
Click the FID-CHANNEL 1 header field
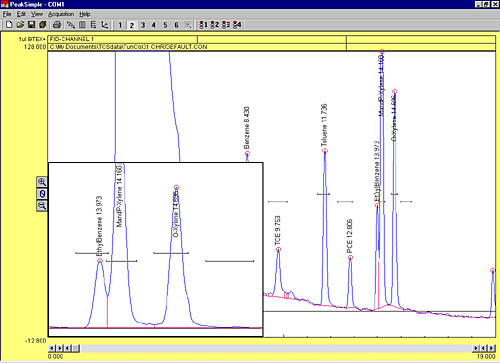click(x=123, y=39)
